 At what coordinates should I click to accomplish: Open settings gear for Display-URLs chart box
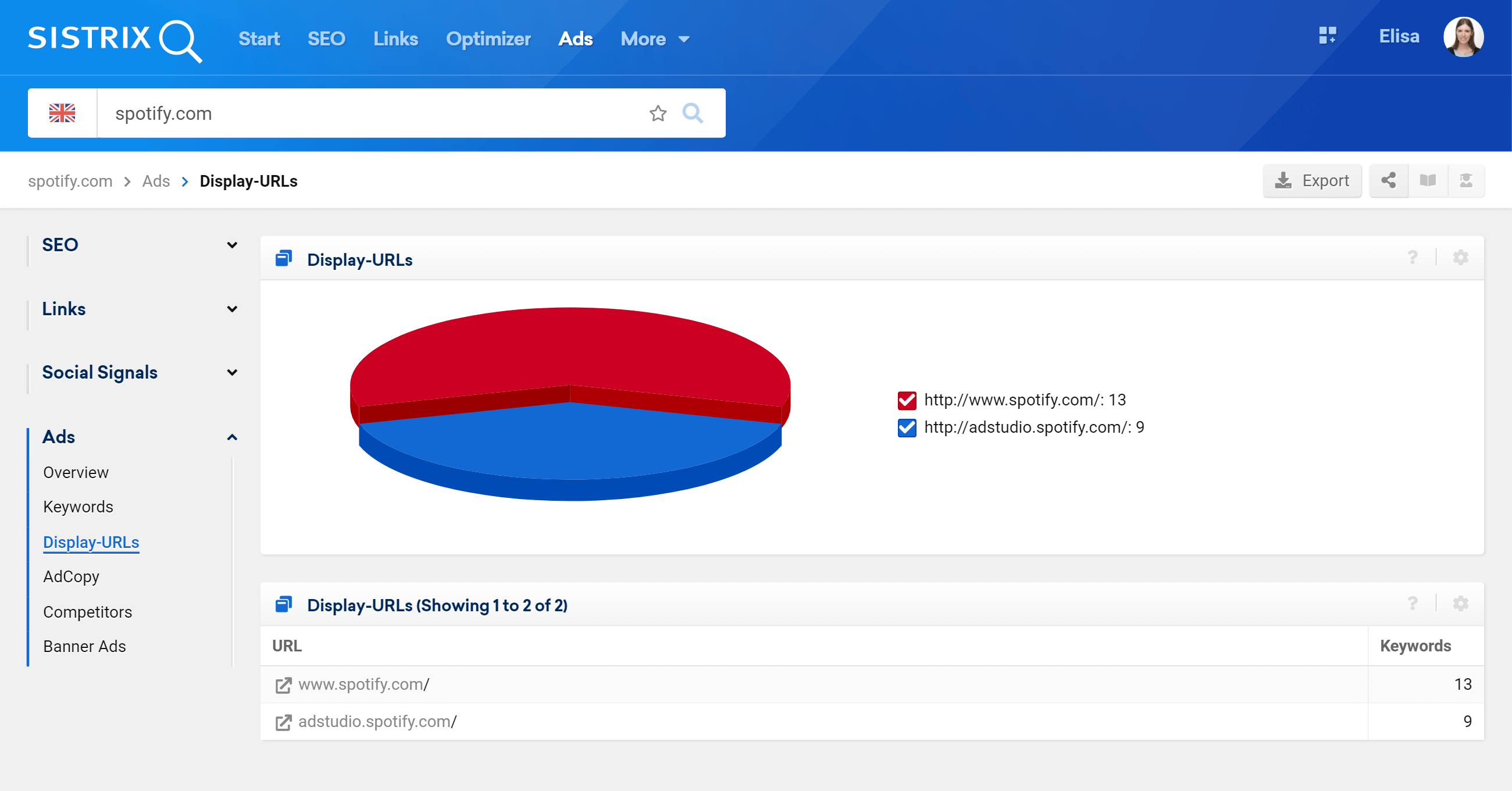click(1460, 258)
